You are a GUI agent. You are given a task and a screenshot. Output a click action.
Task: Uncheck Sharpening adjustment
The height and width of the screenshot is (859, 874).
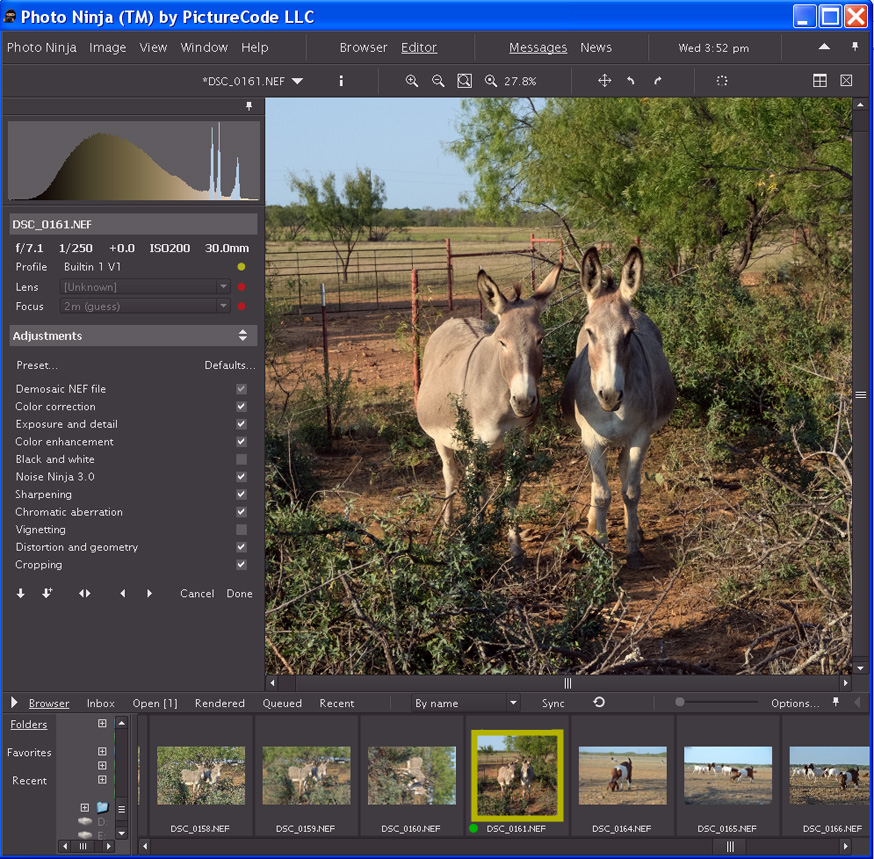[x=241, y=494]
